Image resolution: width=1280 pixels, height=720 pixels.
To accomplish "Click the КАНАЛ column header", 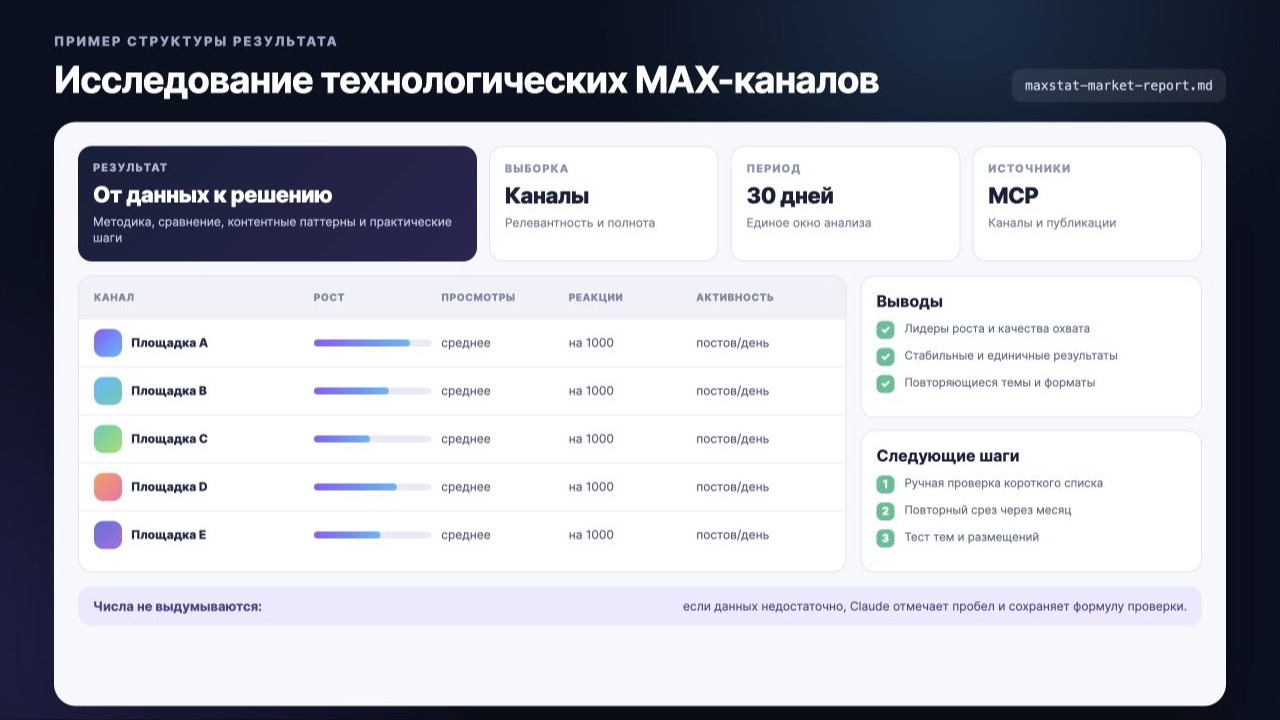I will click(x=114, y=298).
